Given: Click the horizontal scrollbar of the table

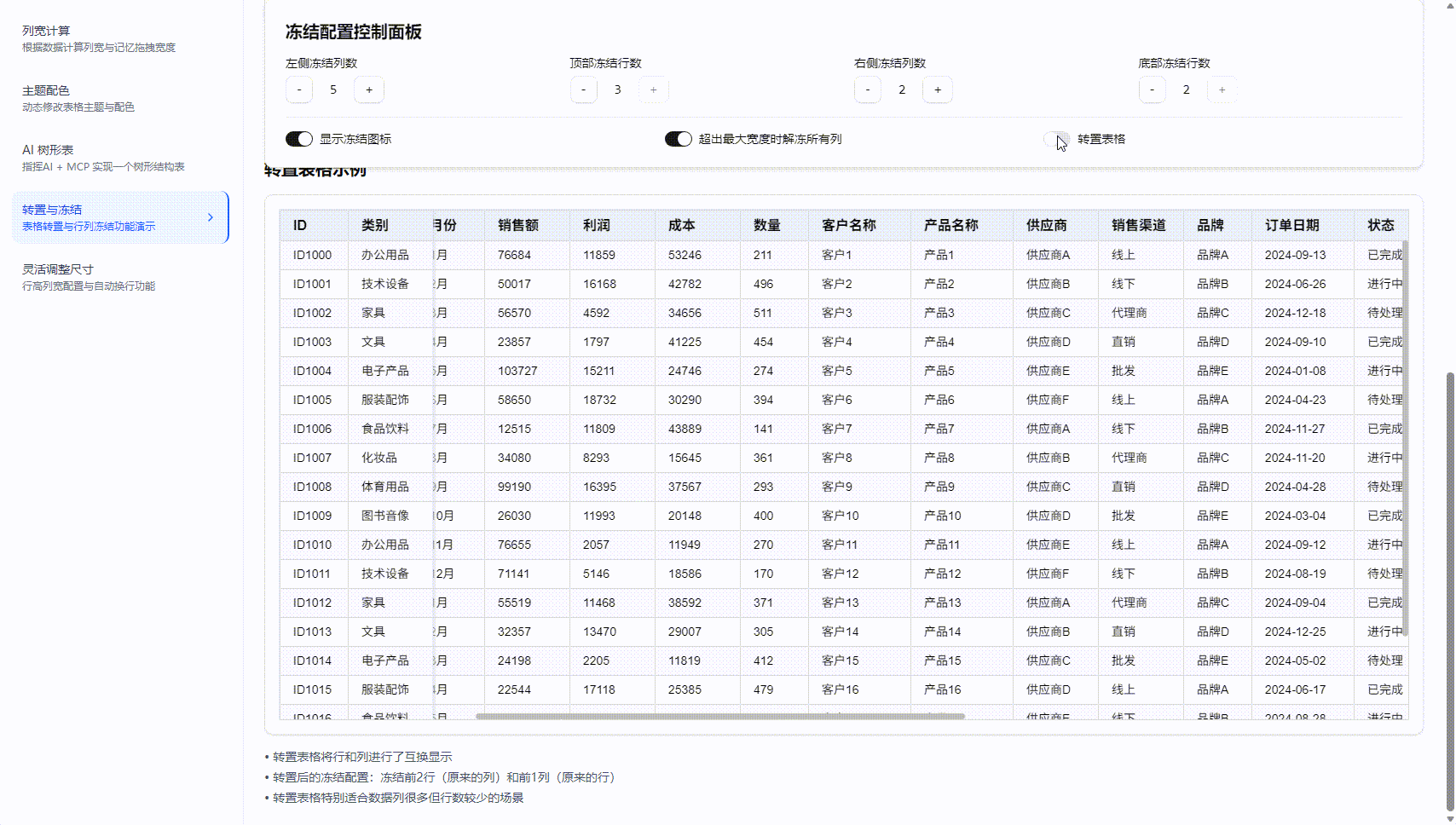Looking at the screenshot, I should point(720,716).
